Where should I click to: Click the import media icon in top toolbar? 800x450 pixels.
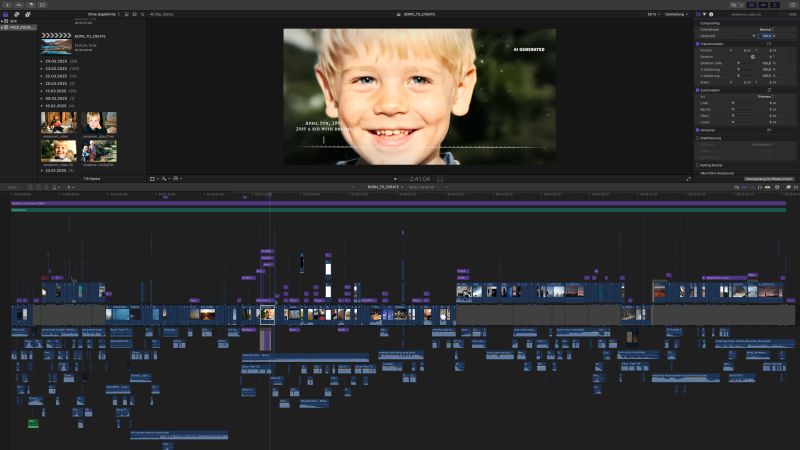point(7,5)
